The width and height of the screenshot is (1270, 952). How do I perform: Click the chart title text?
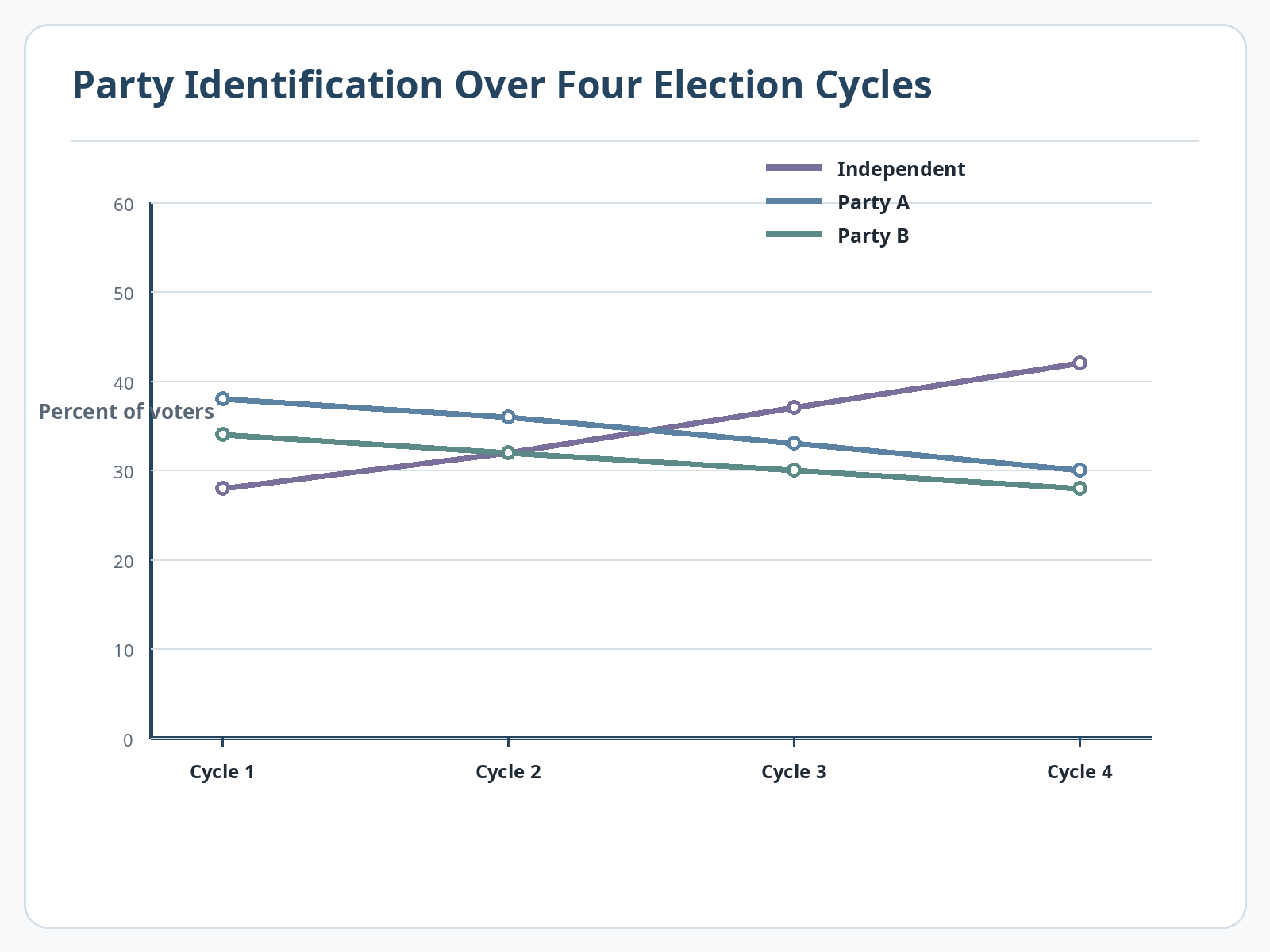(x=502, y=85)
